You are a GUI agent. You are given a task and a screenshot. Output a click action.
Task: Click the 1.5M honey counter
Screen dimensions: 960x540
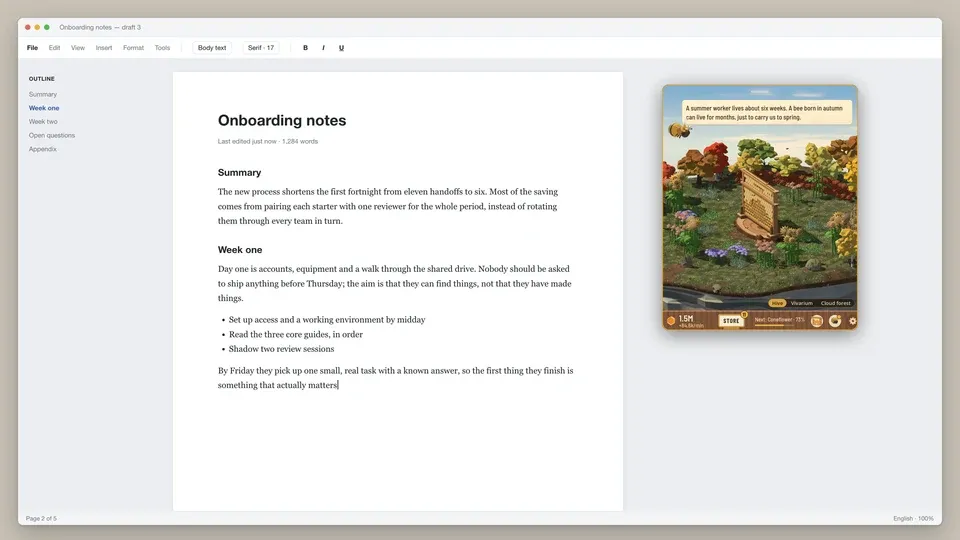coord(686,319)
